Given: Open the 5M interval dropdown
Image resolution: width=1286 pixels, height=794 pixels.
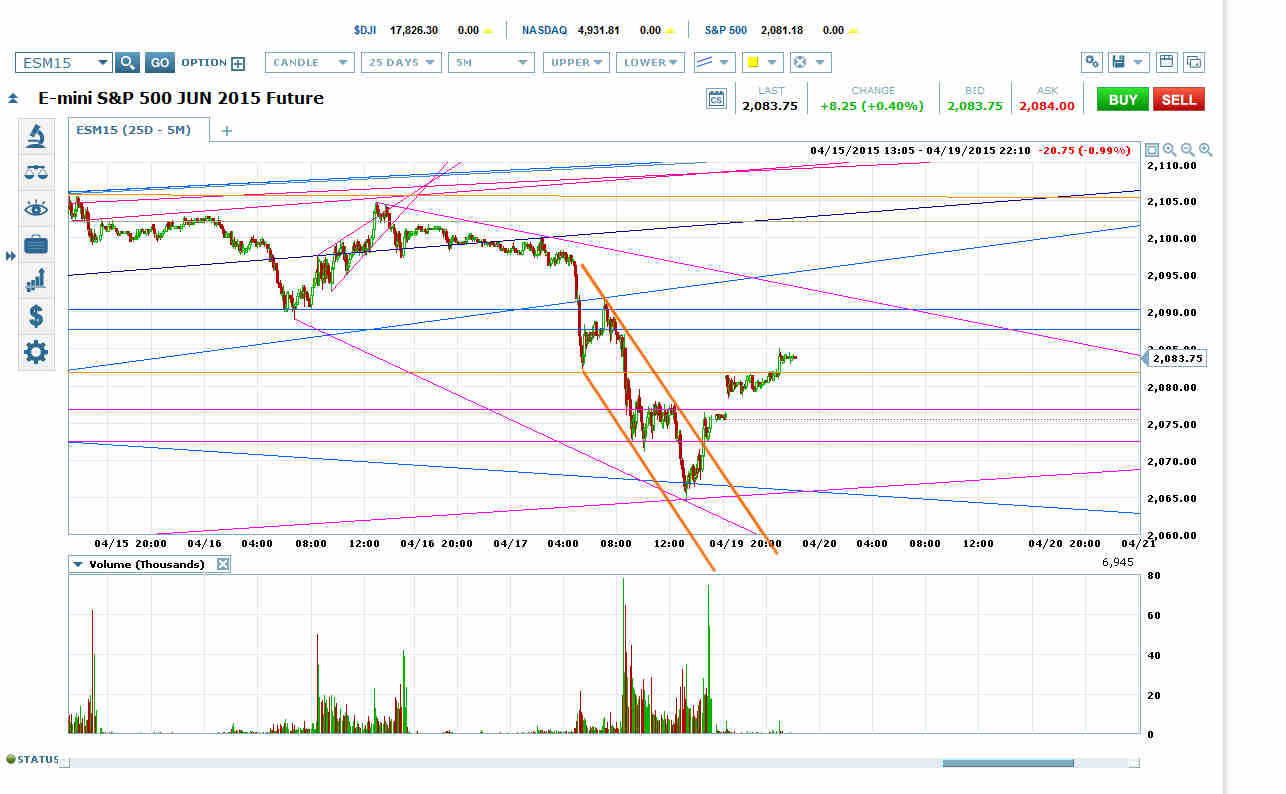Looking at the screenshot, I should pyautogui.click(x=491, y=63).
